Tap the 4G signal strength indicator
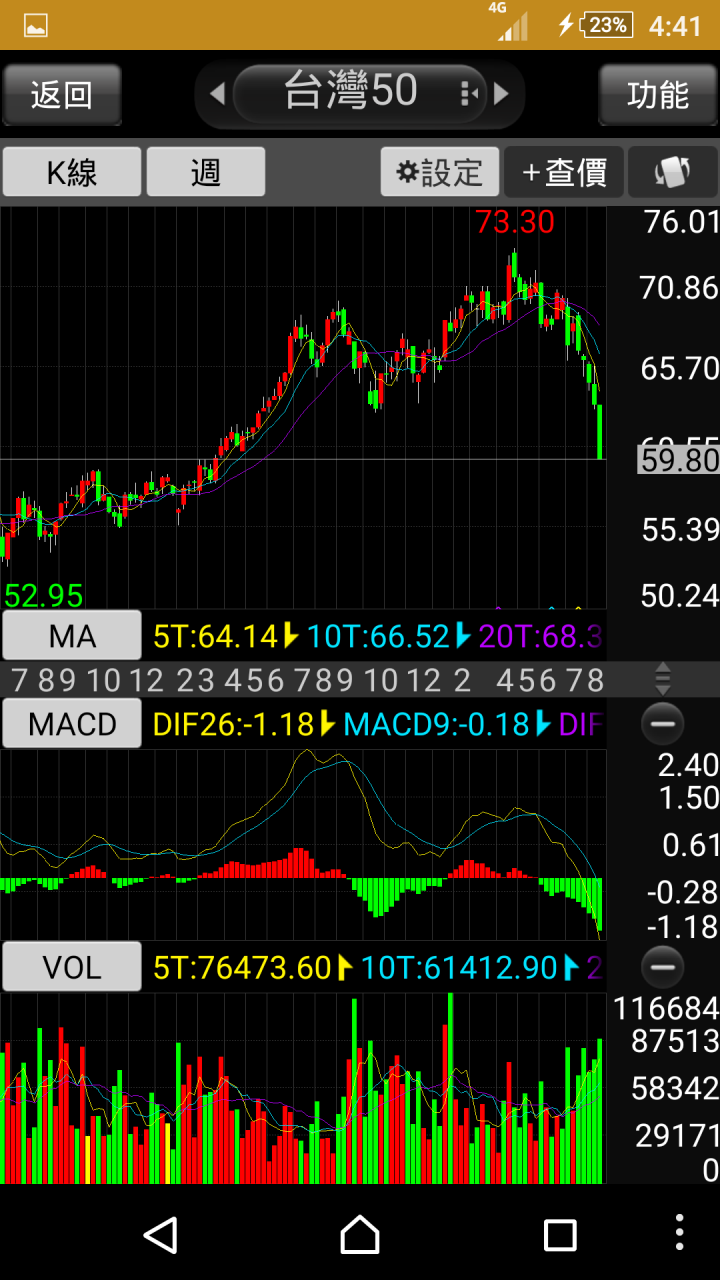 click(x=510, y=22)
